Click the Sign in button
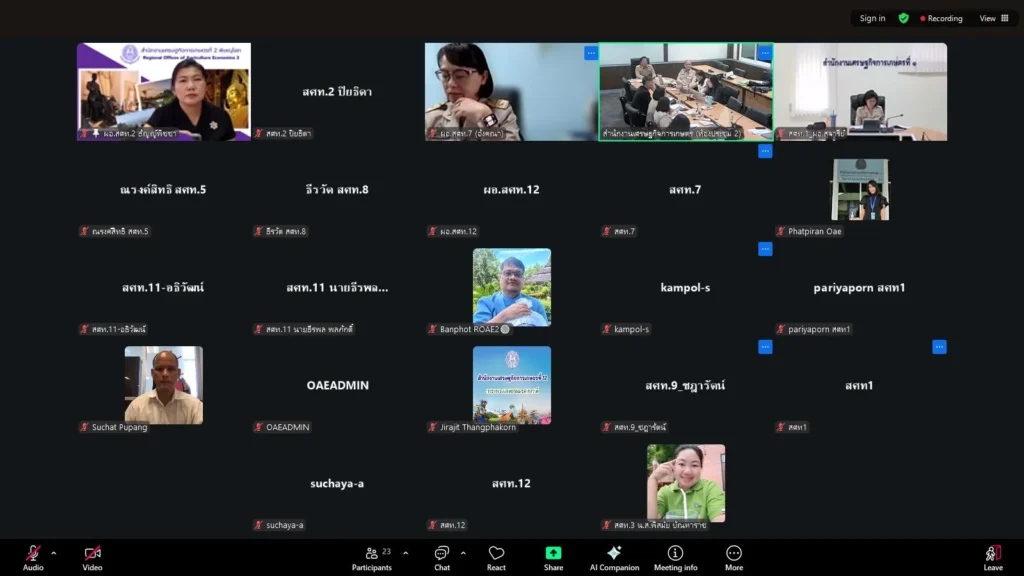Image resolution: width=1024 pixels, height=576 pixels. click(x=872, y=18)
